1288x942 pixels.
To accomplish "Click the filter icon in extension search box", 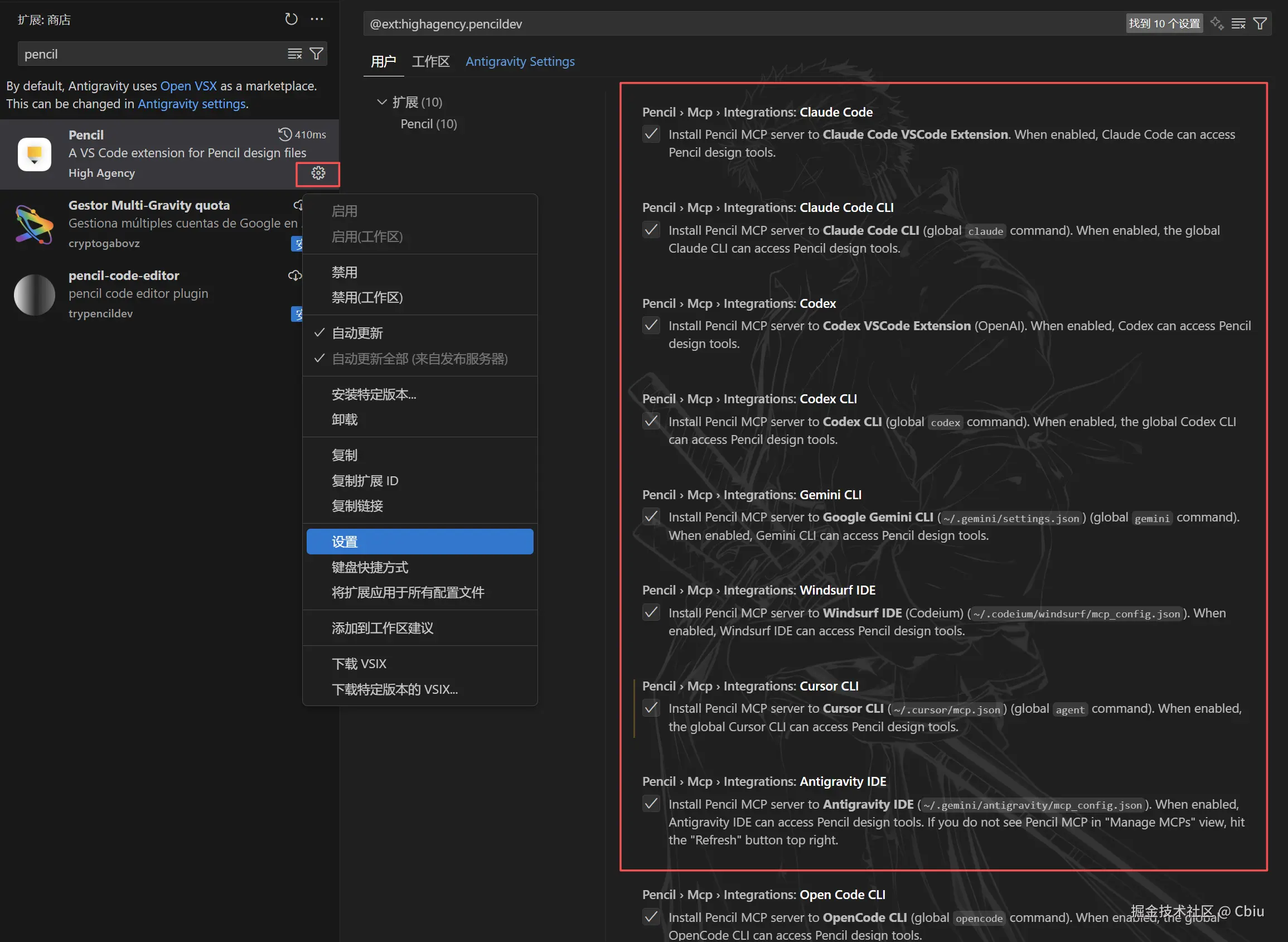I will (316, 54).
